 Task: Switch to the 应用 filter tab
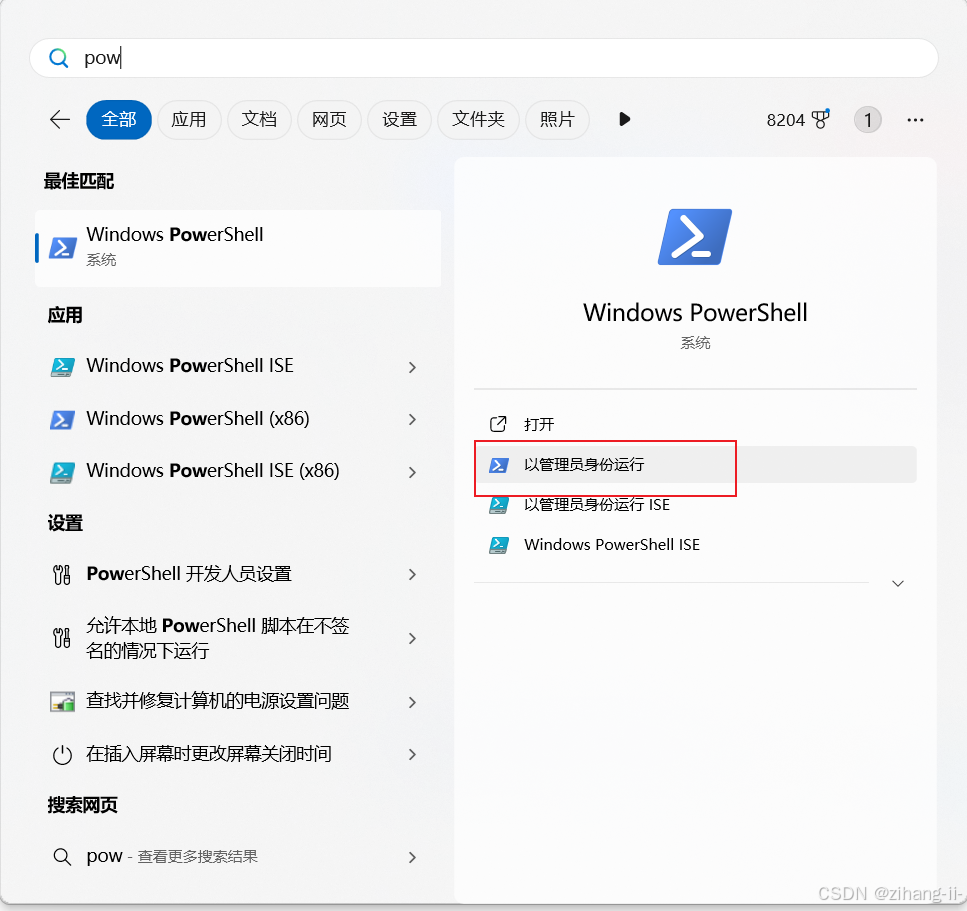[x=189, y=119]
